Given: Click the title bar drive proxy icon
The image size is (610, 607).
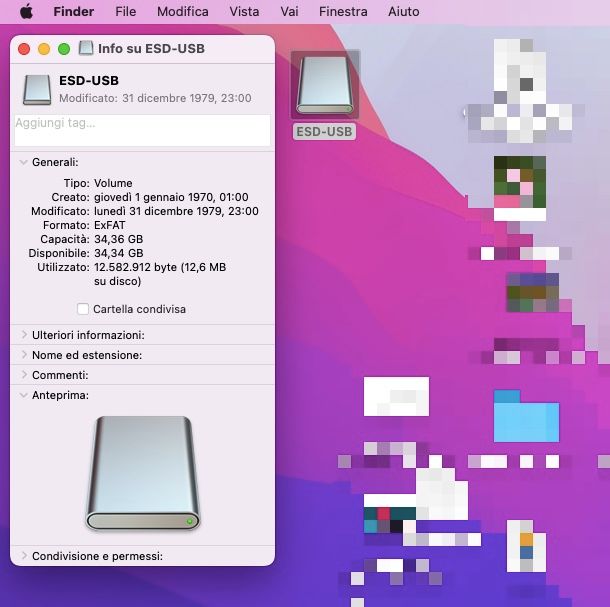Looking at the screenshot, I should pyautogui.click(x=86, y=48).
